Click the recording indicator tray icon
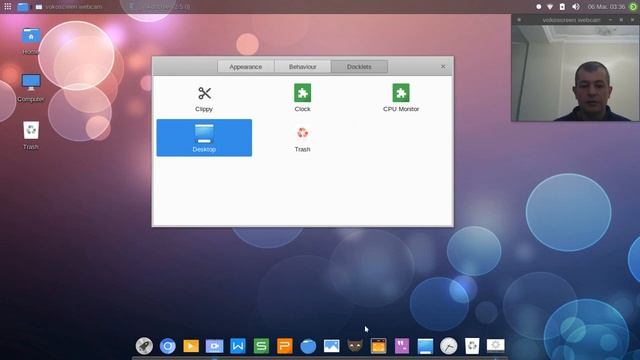The width and height of the screenshot is (640, 360). click(x=538, y=7)
